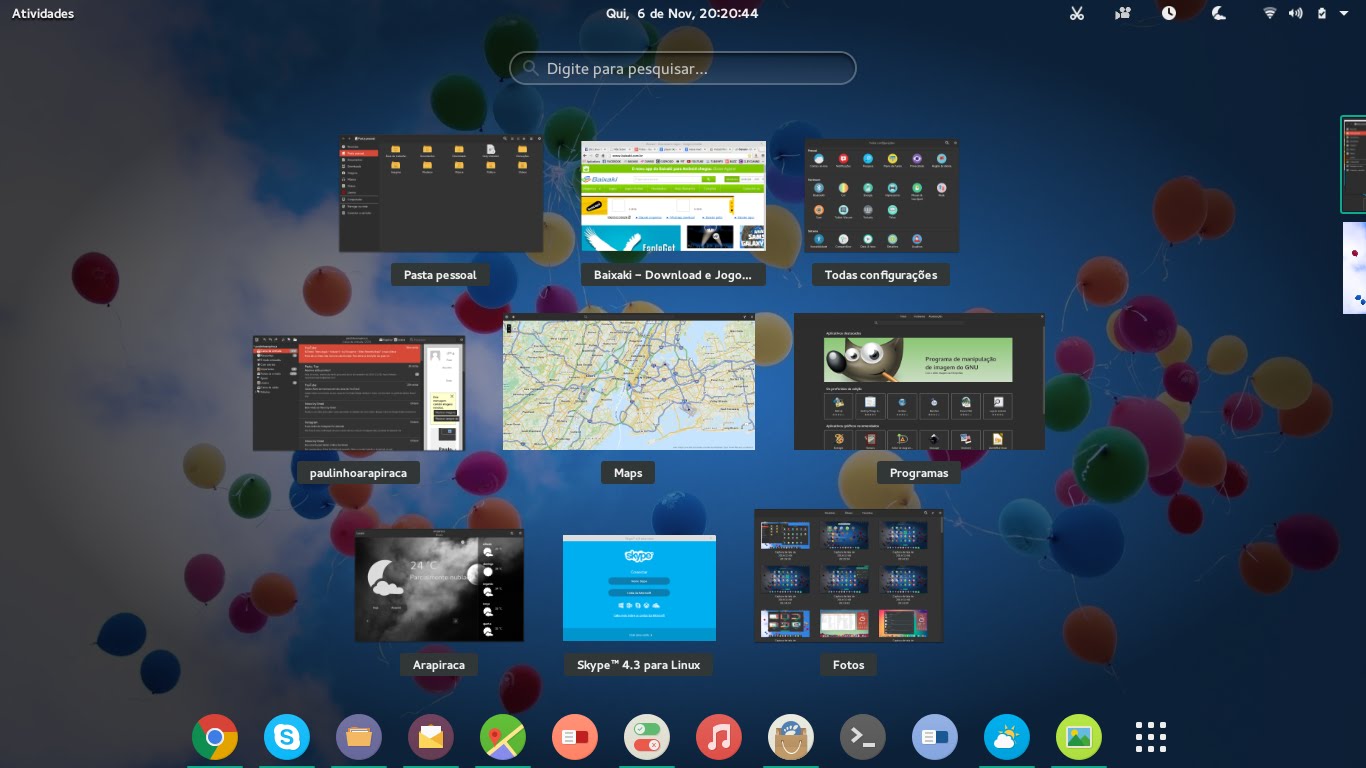Launch Skype from the dock
Image resolution: width=1366 pixels, height=768 pixels.
(x=287, y=737)
